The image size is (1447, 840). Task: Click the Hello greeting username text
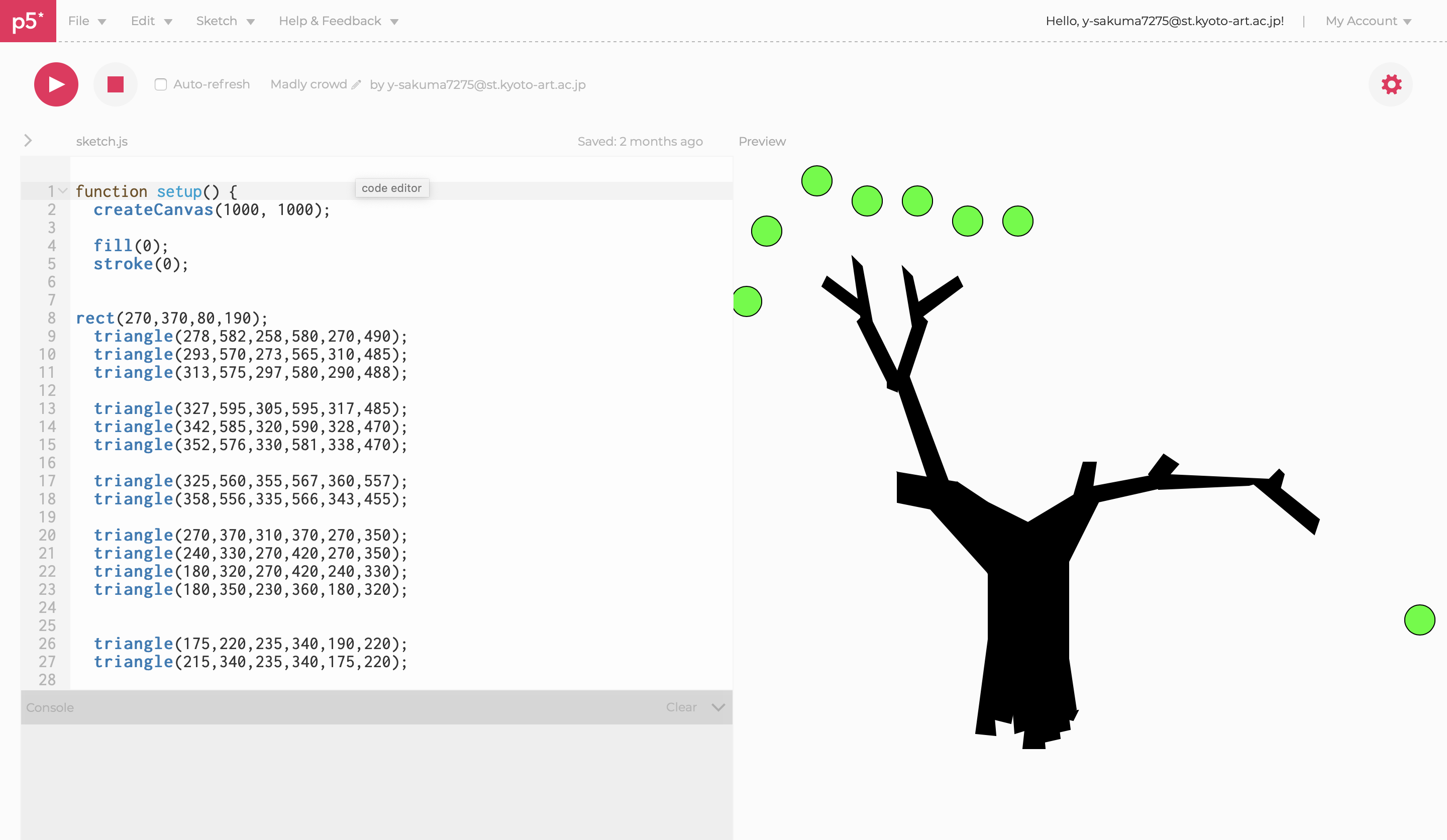pyautogui.click(x=1165, y=21)
